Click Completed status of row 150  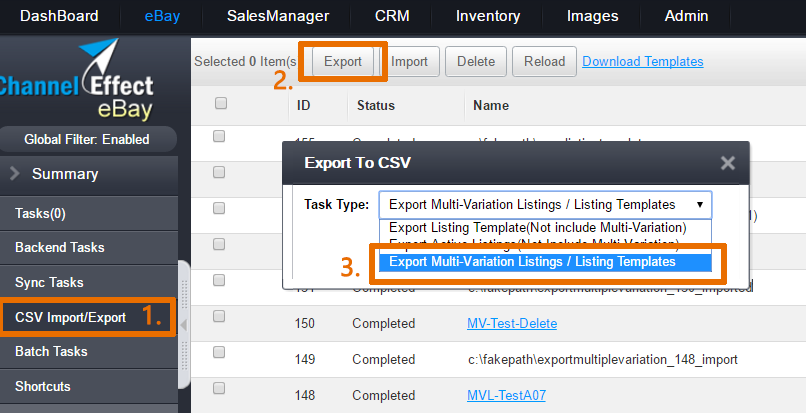pyautogui.click(x=383, y=324)
